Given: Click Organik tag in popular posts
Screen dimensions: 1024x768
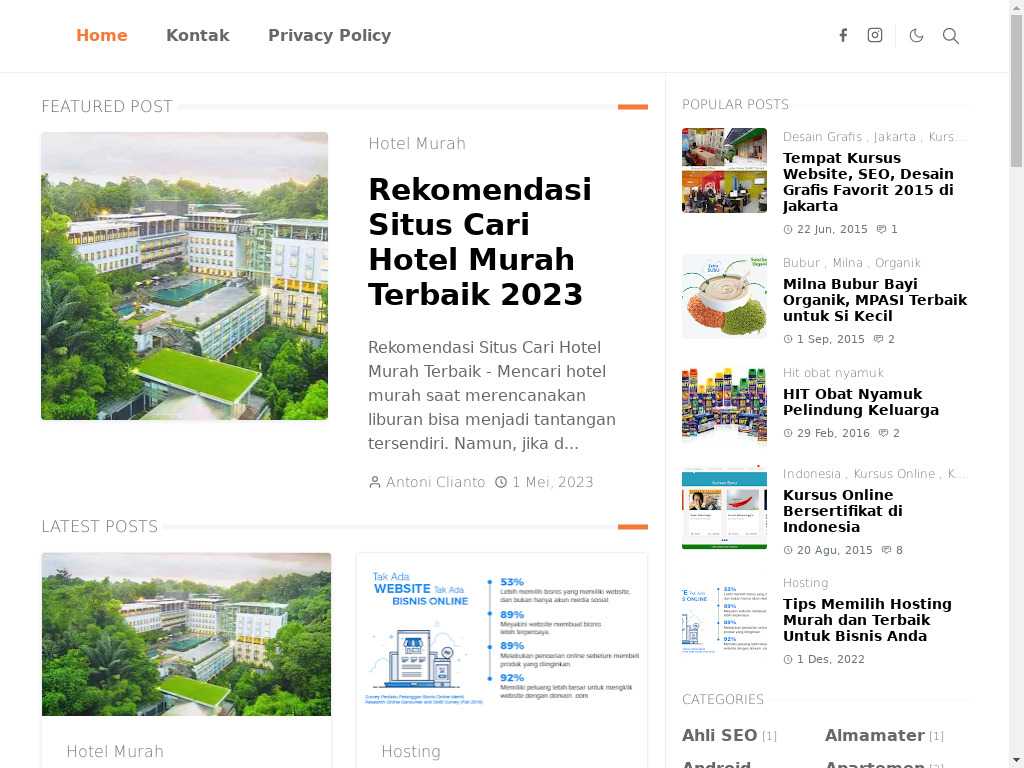Looking at the screenshot, I should click(897, 263).
